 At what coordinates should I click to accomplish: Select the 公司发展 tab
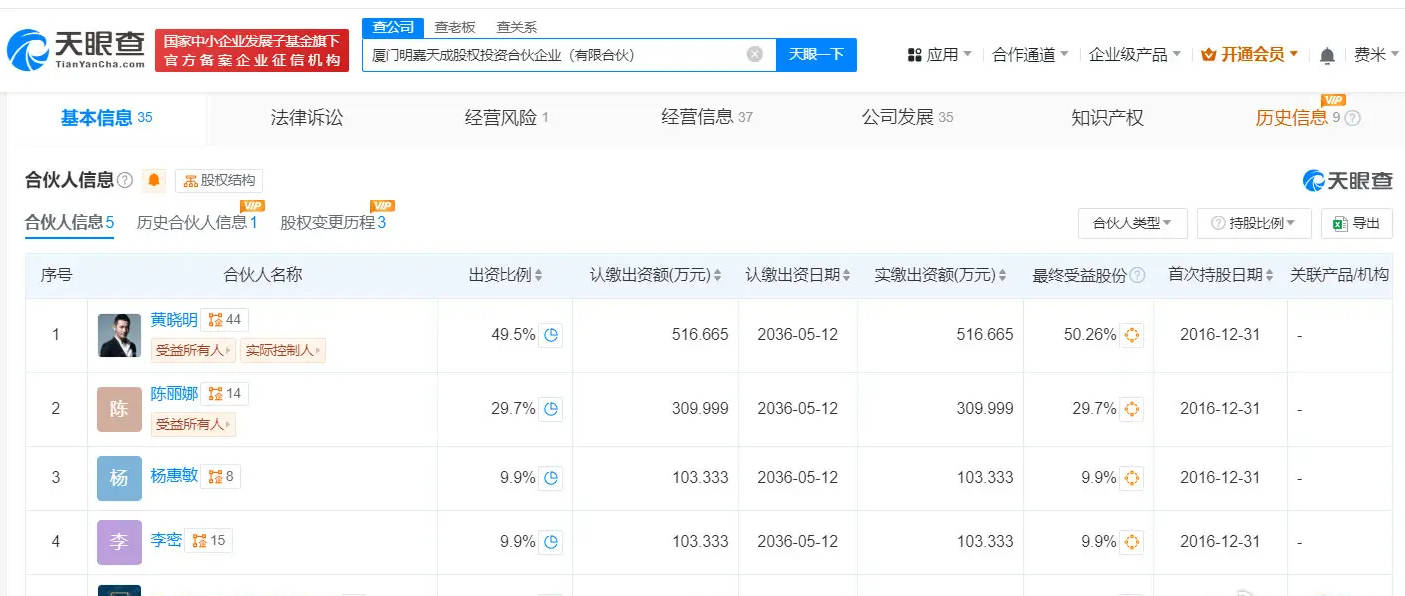(907, 118)
